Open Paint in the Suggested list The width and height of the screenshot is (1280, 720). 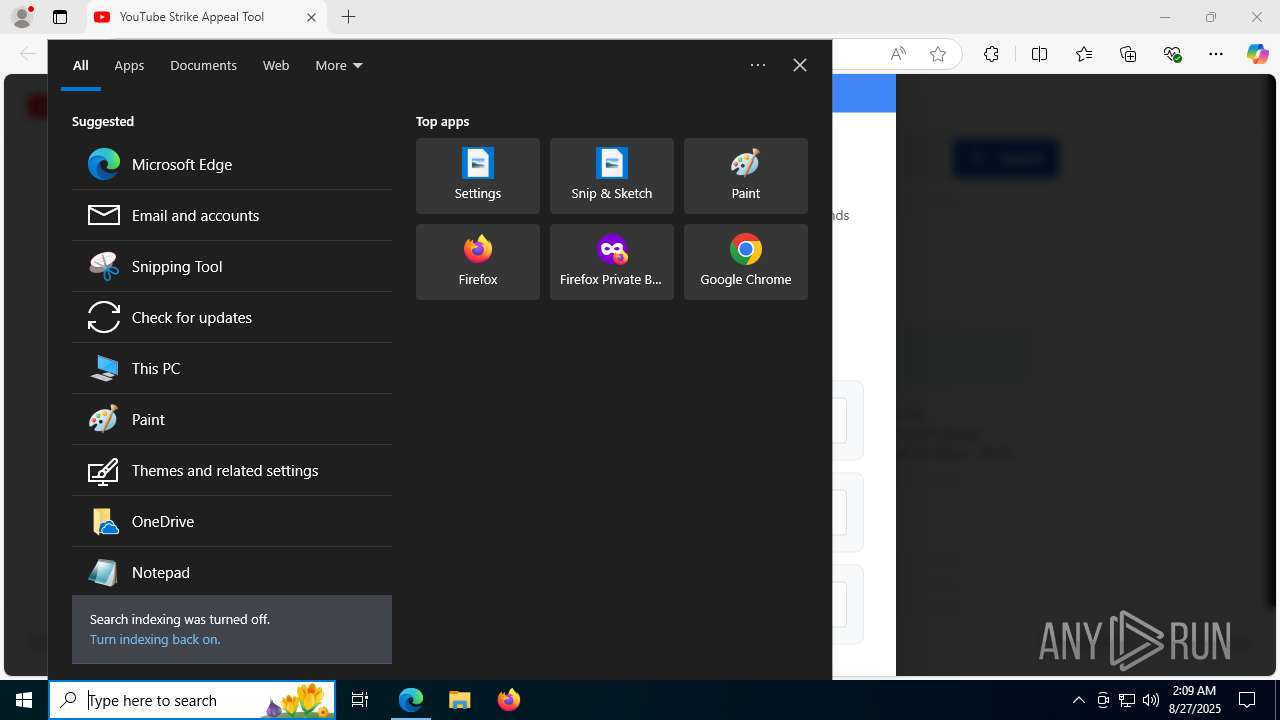click(x=232, y=419)
